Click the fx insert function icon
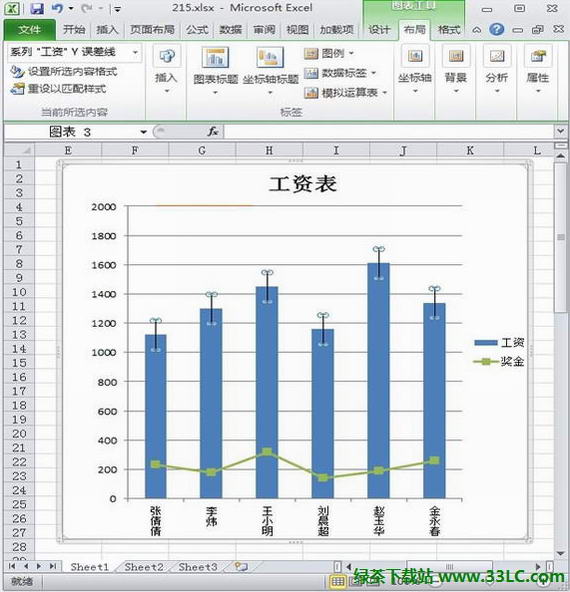Viewport: 570px width, 592px height. point(213,132)
